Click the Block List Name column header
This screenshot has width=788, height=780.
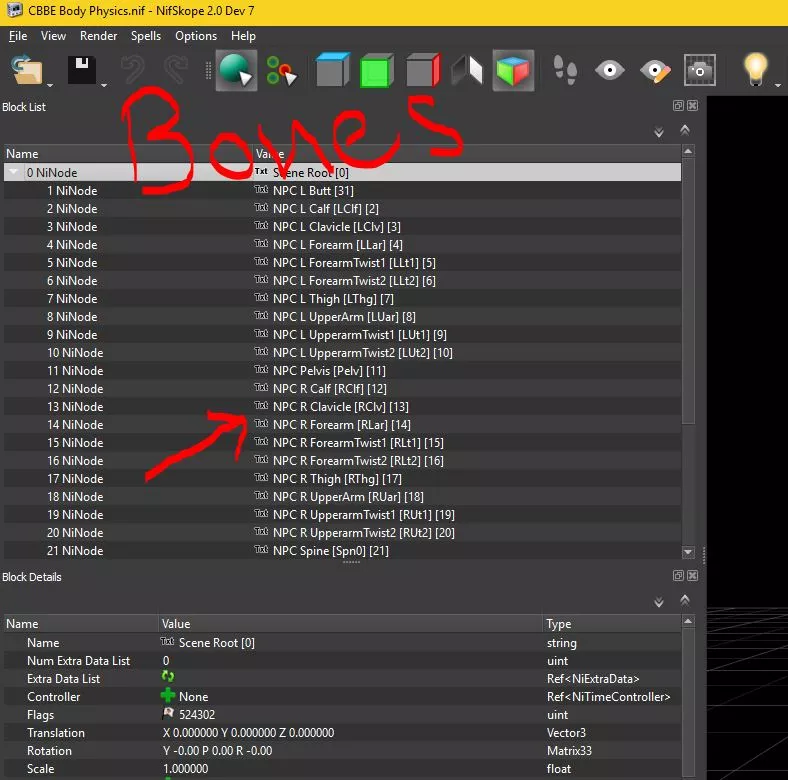[128, 154]
